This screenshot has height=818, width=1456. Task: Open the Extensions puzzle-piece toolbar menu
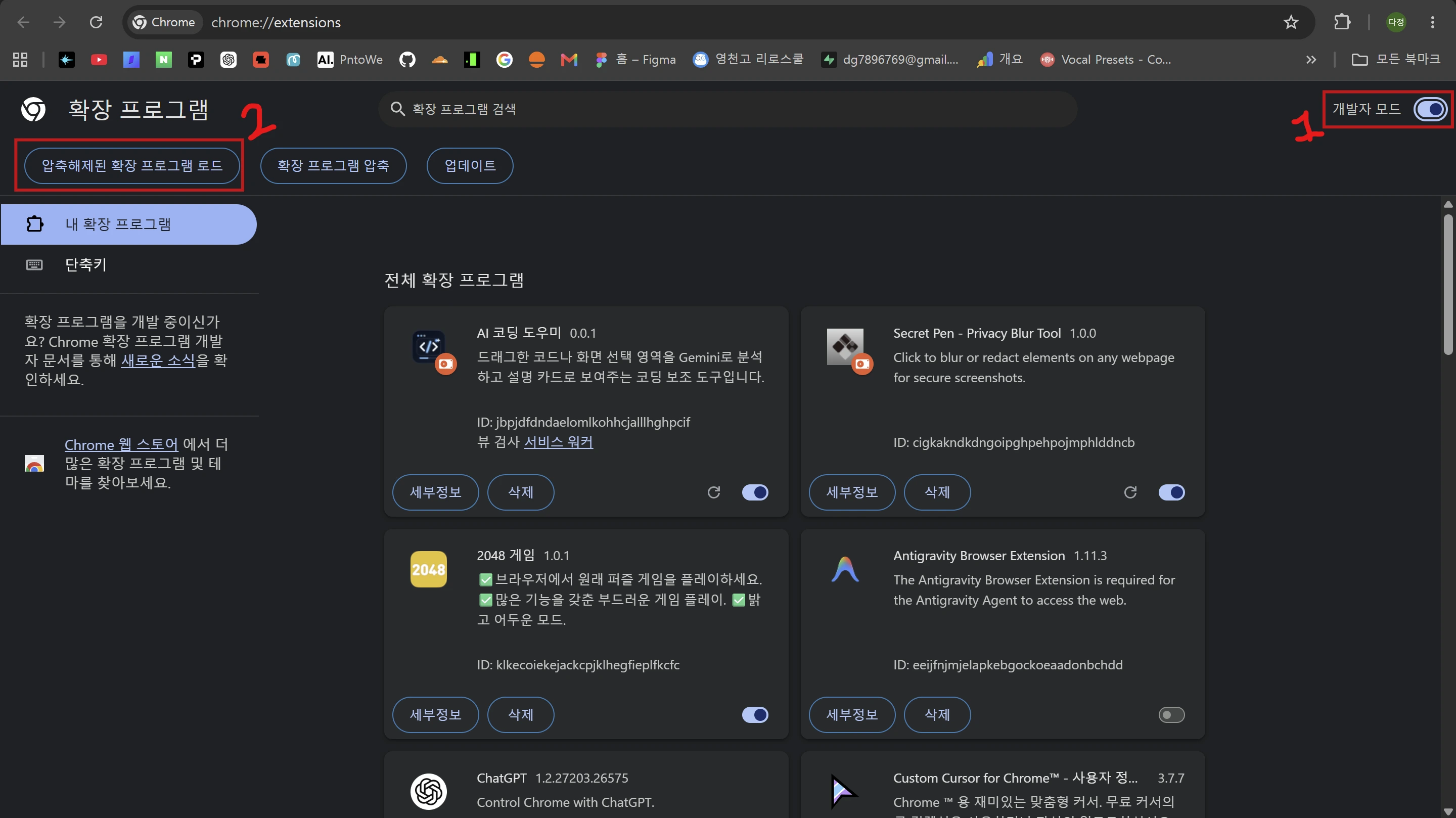[1342, 22]
